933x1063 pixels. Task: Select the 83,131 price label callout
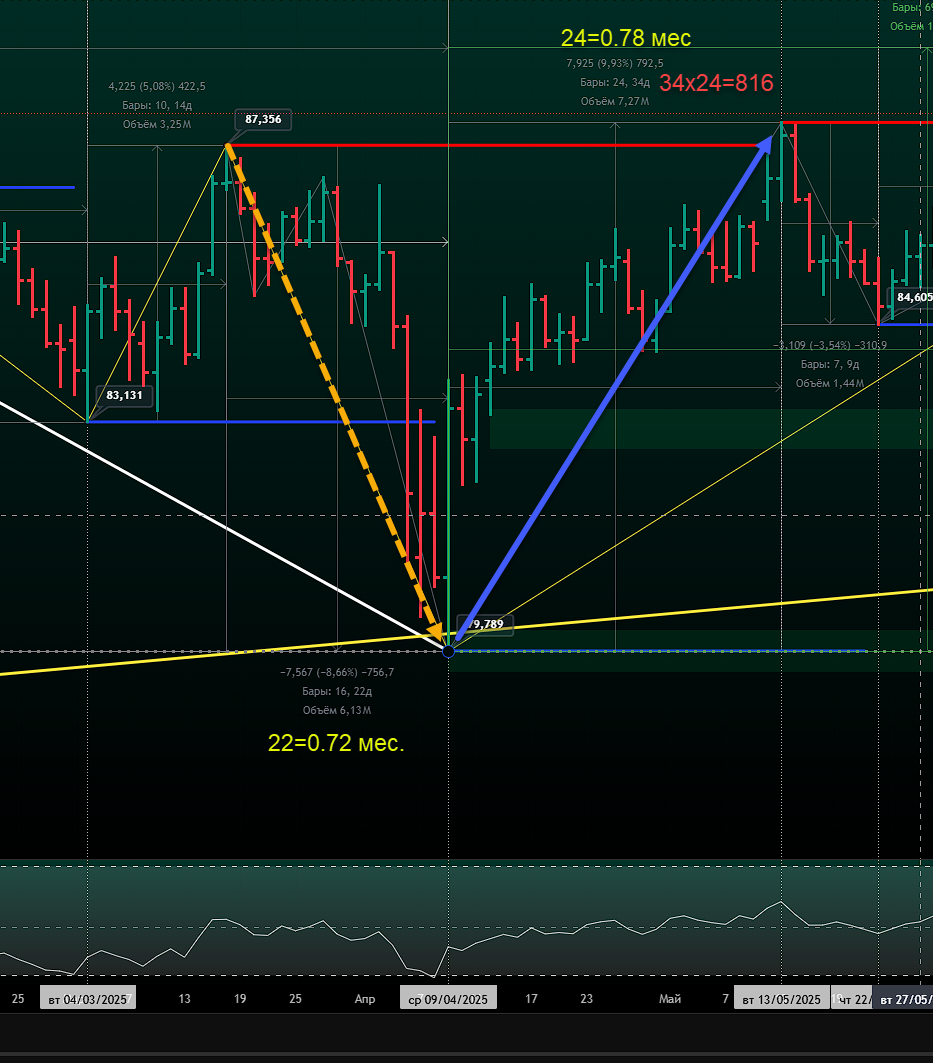(124, 395)
